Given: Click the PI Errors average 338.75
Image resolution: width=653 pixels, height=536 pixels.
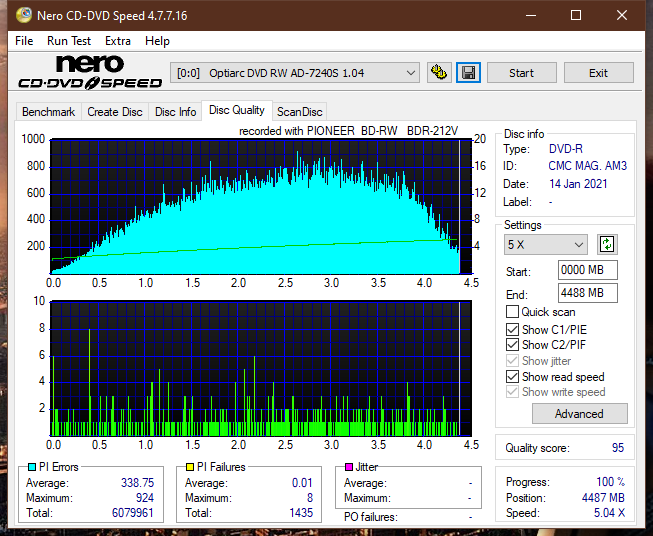Looking at the screenshot, I should point(137,483).
